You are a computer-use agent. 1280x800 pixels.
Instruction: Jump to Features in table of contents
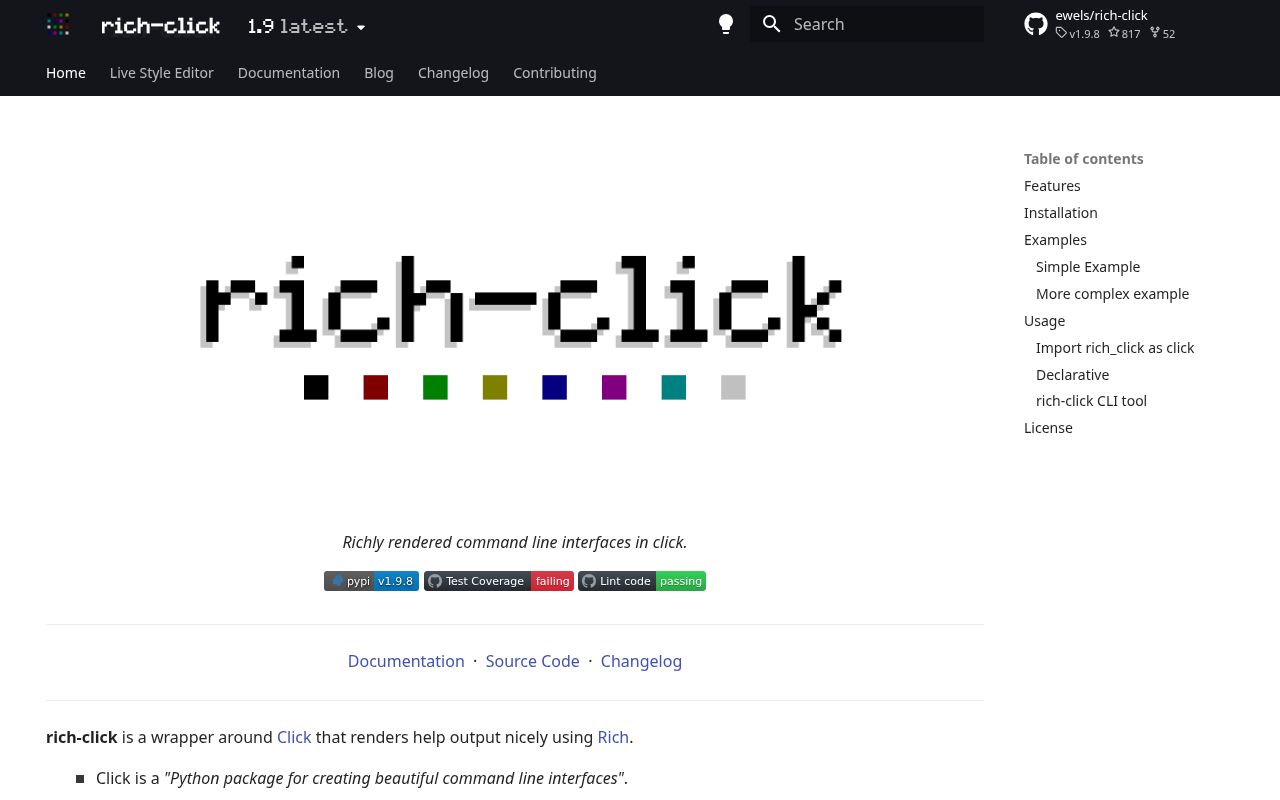click(x=1052, y=186)
